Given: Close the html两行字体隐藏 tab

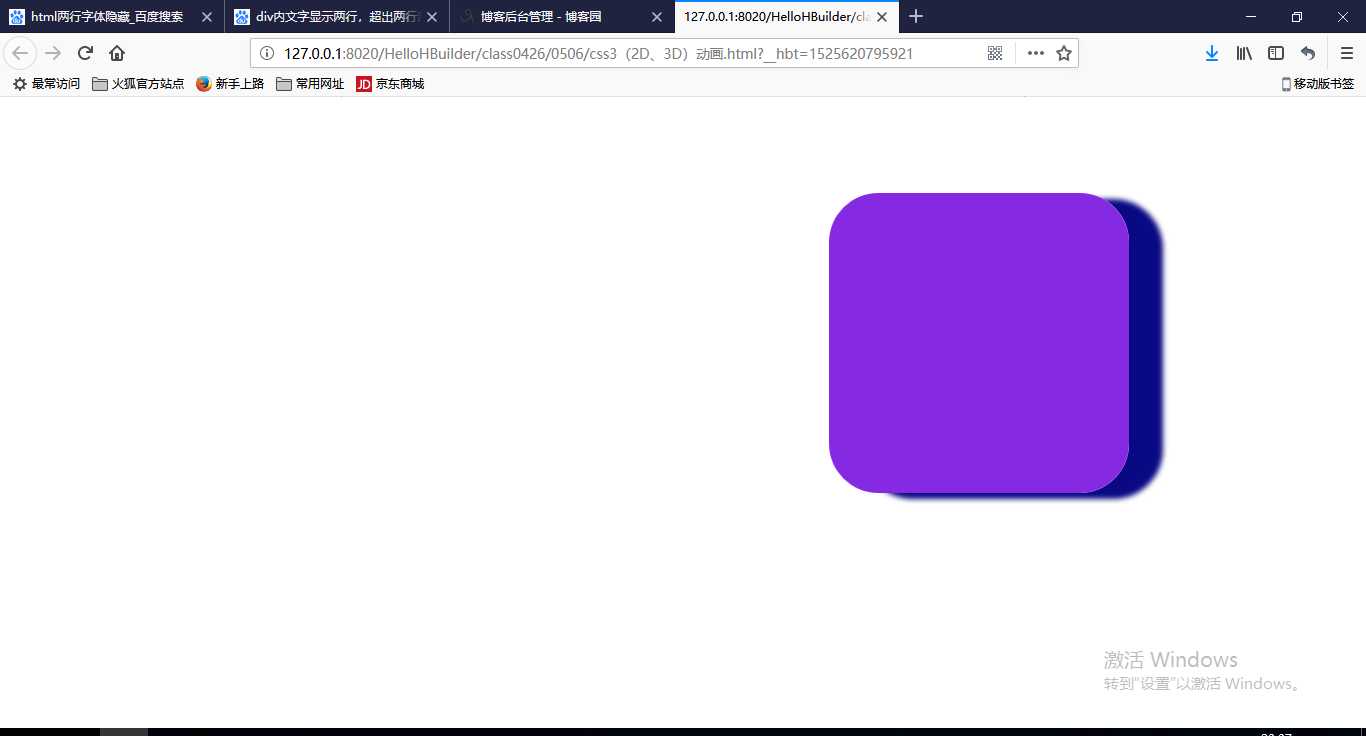Looking at the screenshot, I should 207,17.
